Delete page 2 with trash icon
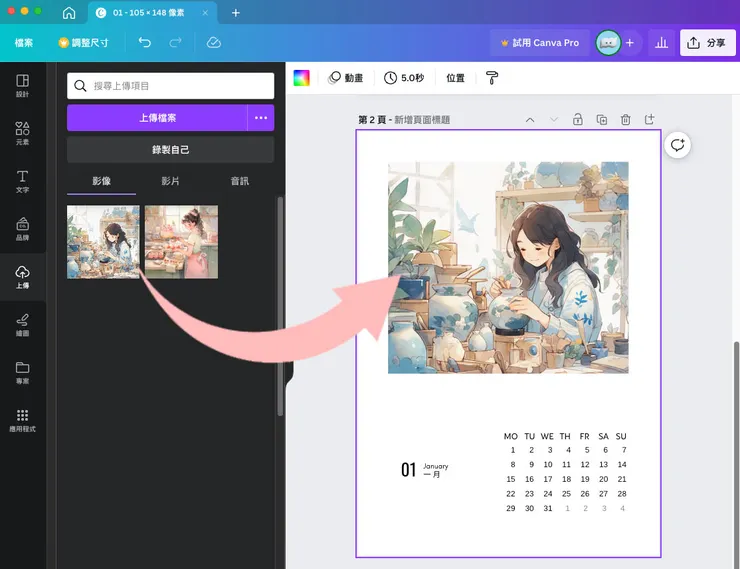Image resolution: width=740 pixels, height=569 pixels. tap(625, 119)
